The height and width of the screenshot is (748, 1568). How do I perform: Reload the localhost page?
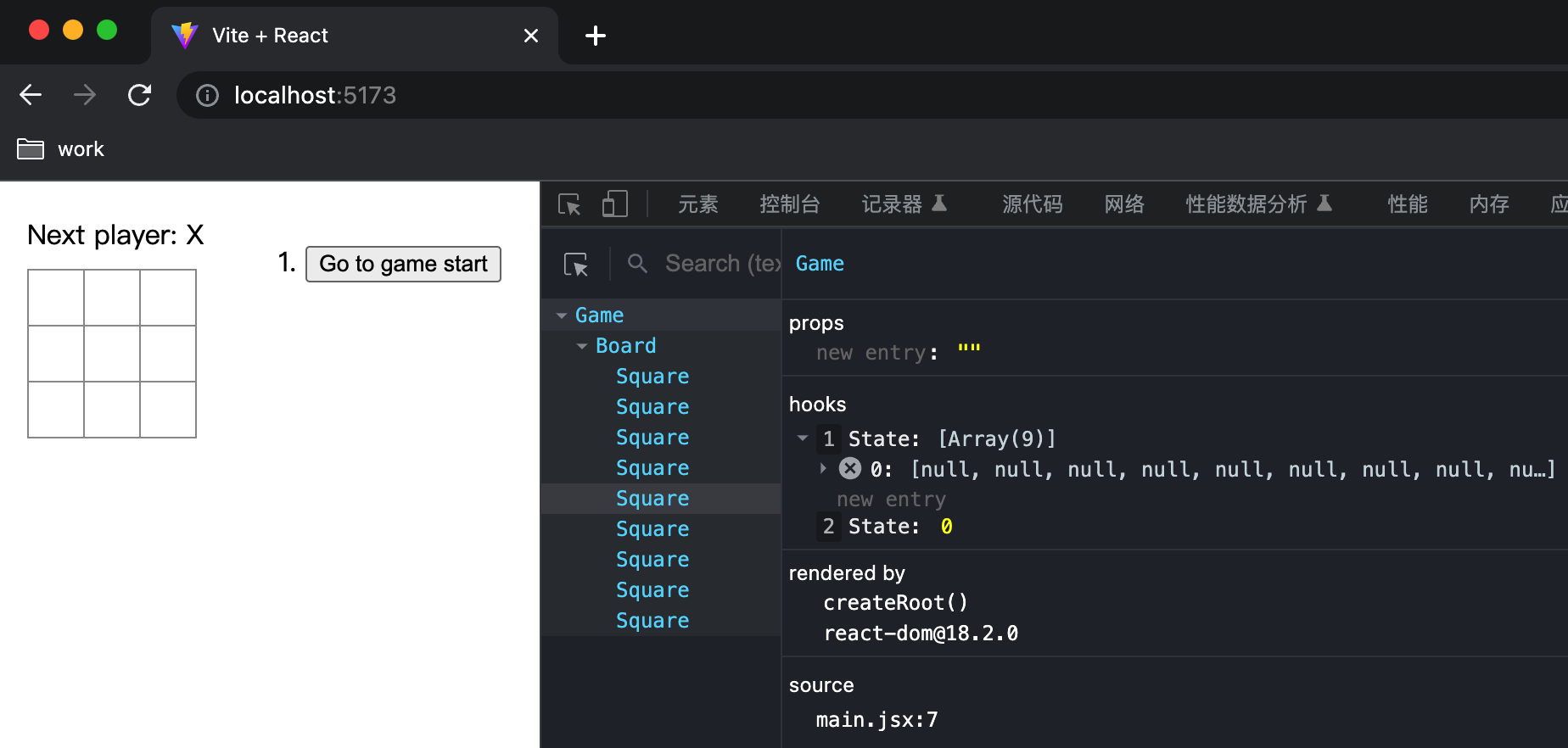coord(139,95)
